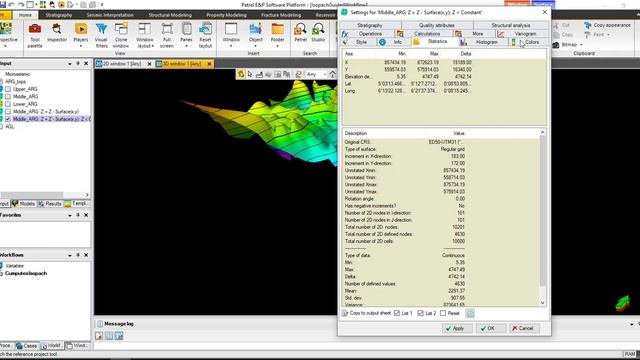
Task: Click the Clone window icon
Action: [x=121, y=35]
